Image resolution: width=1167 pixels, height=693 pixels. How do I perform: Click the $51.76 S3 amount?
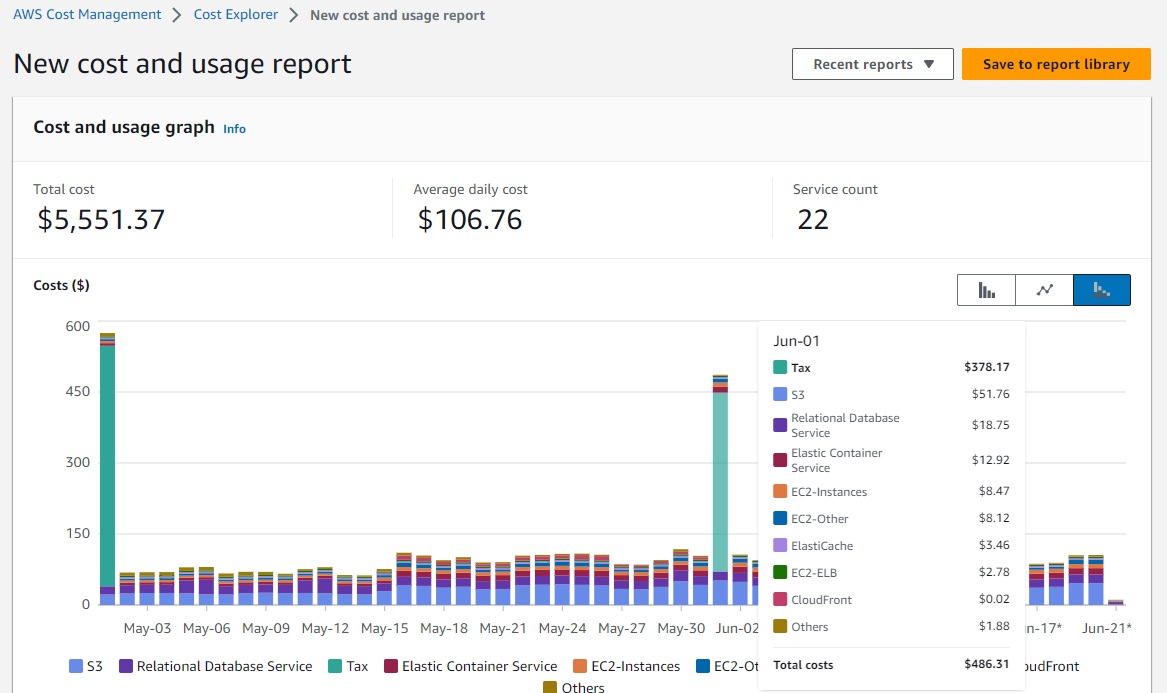991,394
